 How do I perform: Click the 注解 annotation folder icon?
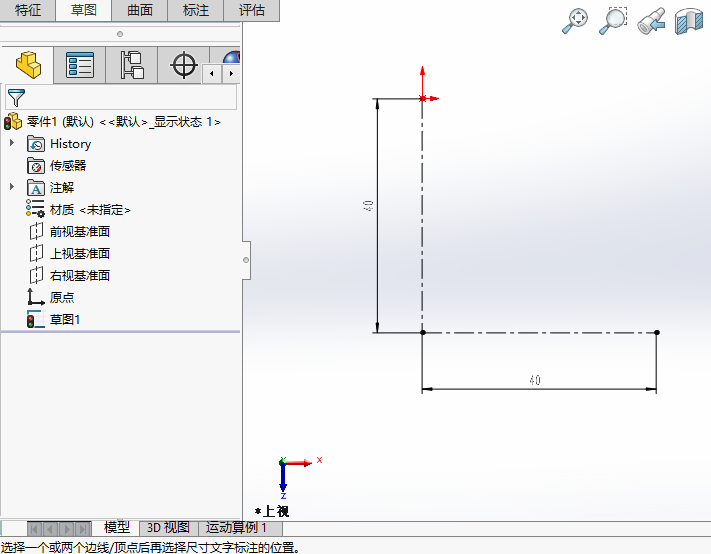pyautogui.click(x=36, y=188)
